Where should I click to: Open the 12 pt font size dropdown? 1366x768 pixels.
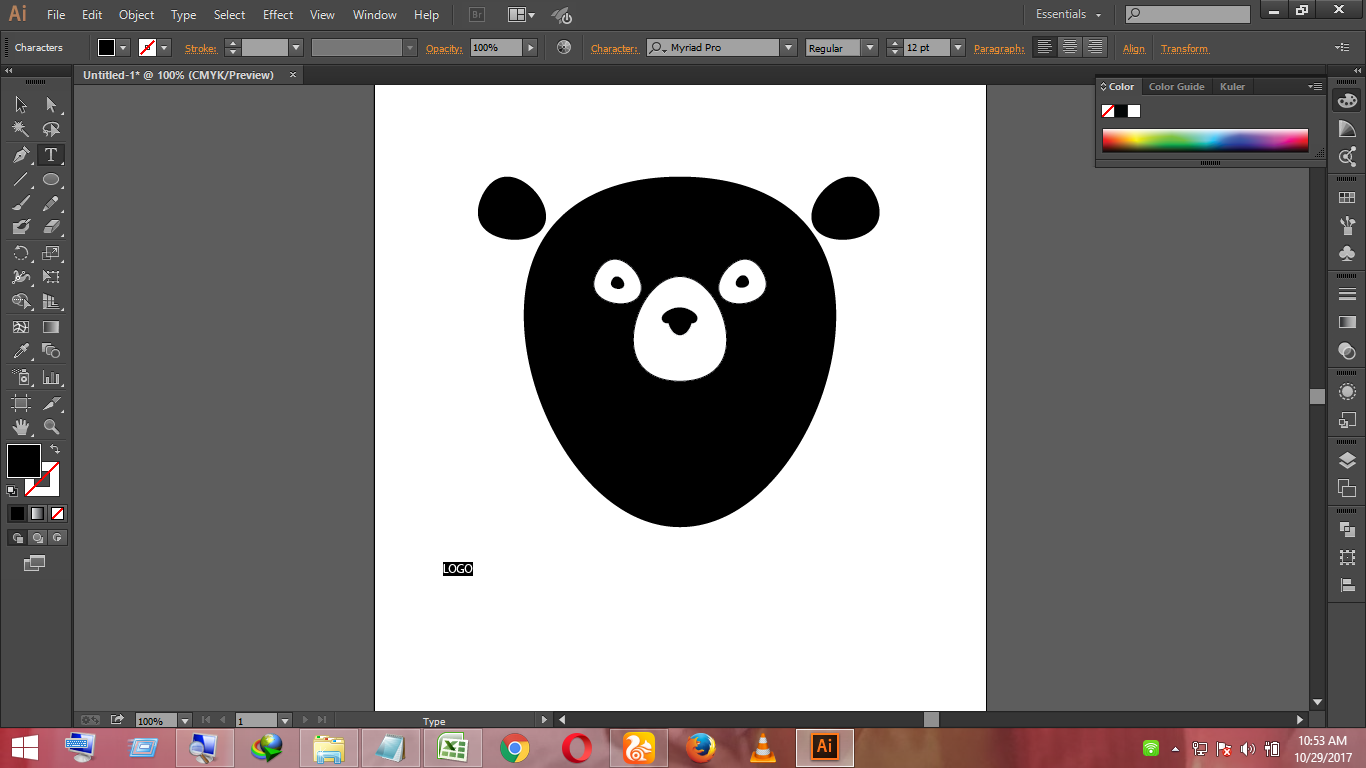coord(958,47)
